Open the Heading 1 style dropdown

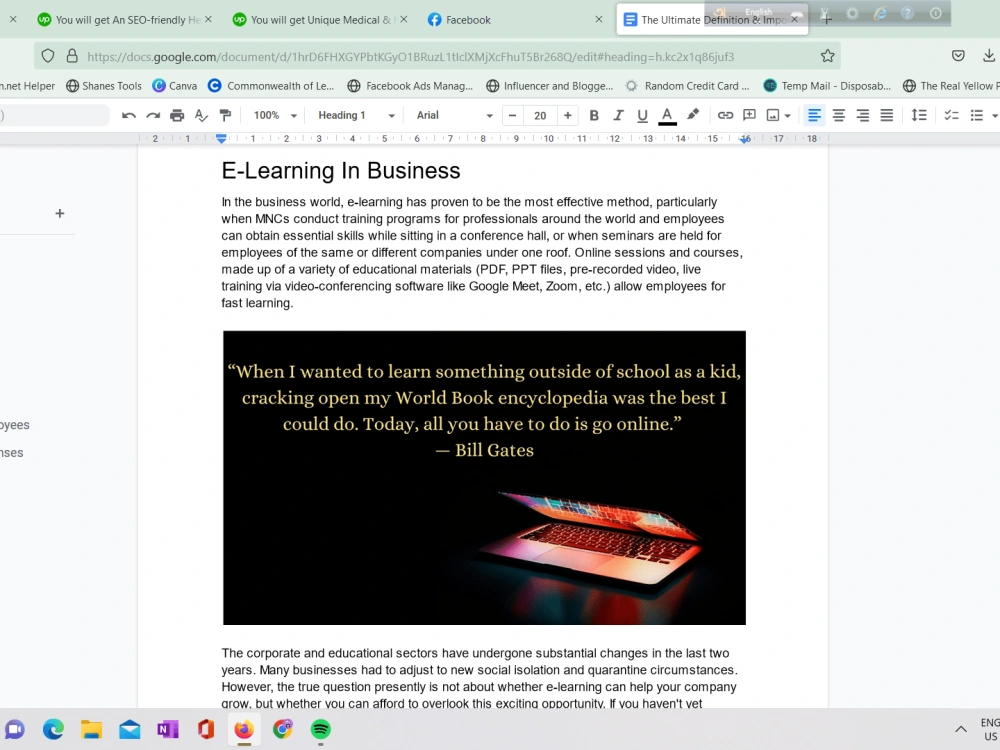click(356, 115)
